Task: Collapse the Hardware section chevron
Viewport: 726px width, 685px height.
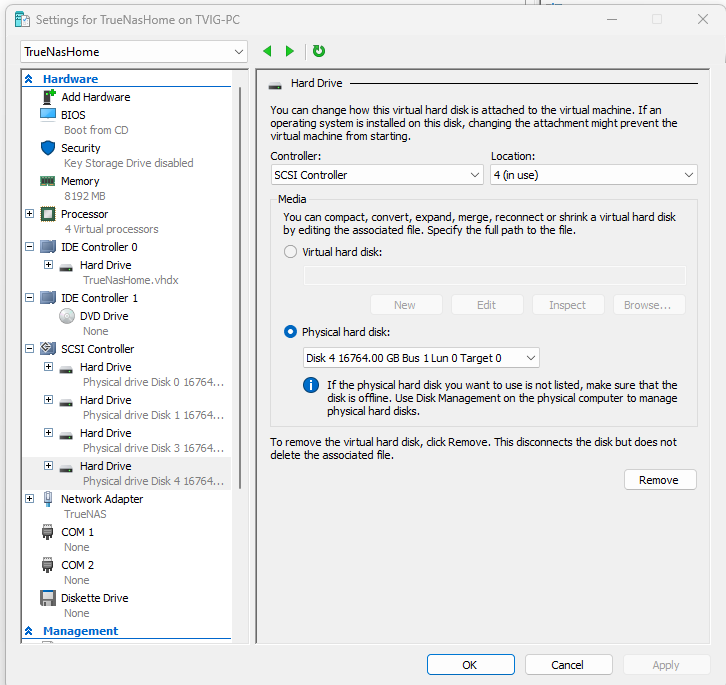Action: point(29,79)
